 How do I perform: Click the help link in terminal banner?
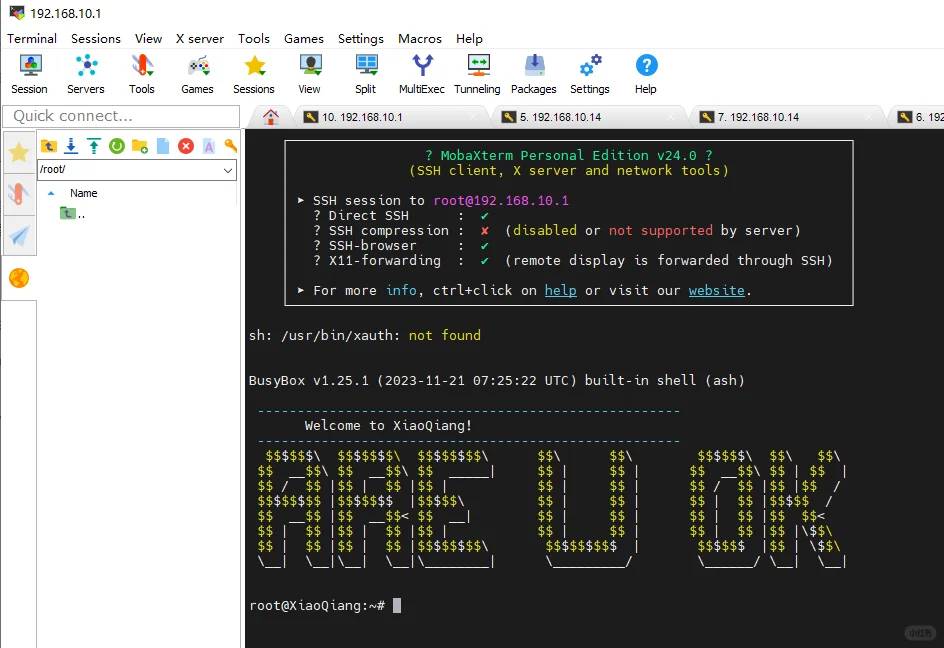point(560,290)
